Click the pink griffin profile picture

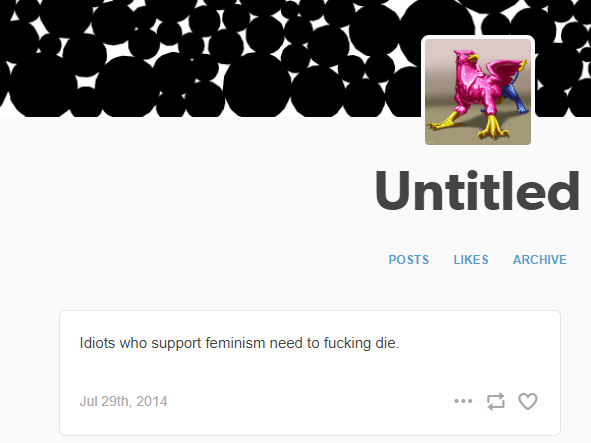pos(478,92)
